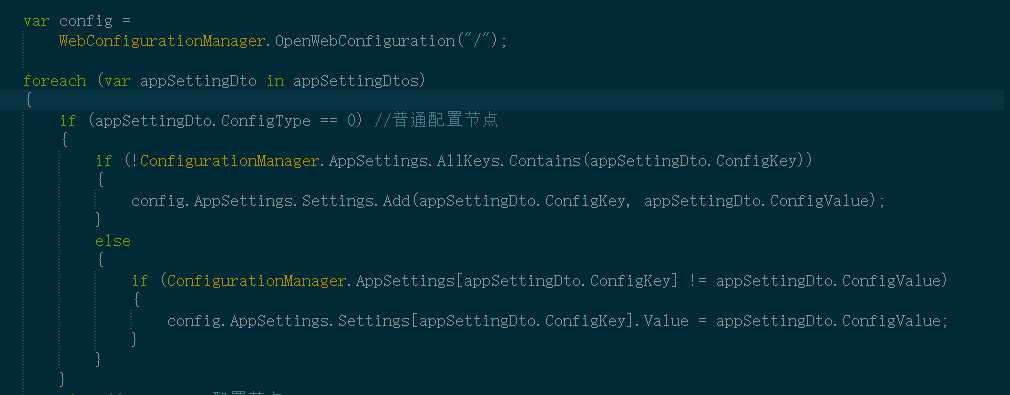Place cursor on WebConfigurationManager class name
1010x395 pixels.
pos(162,41)
